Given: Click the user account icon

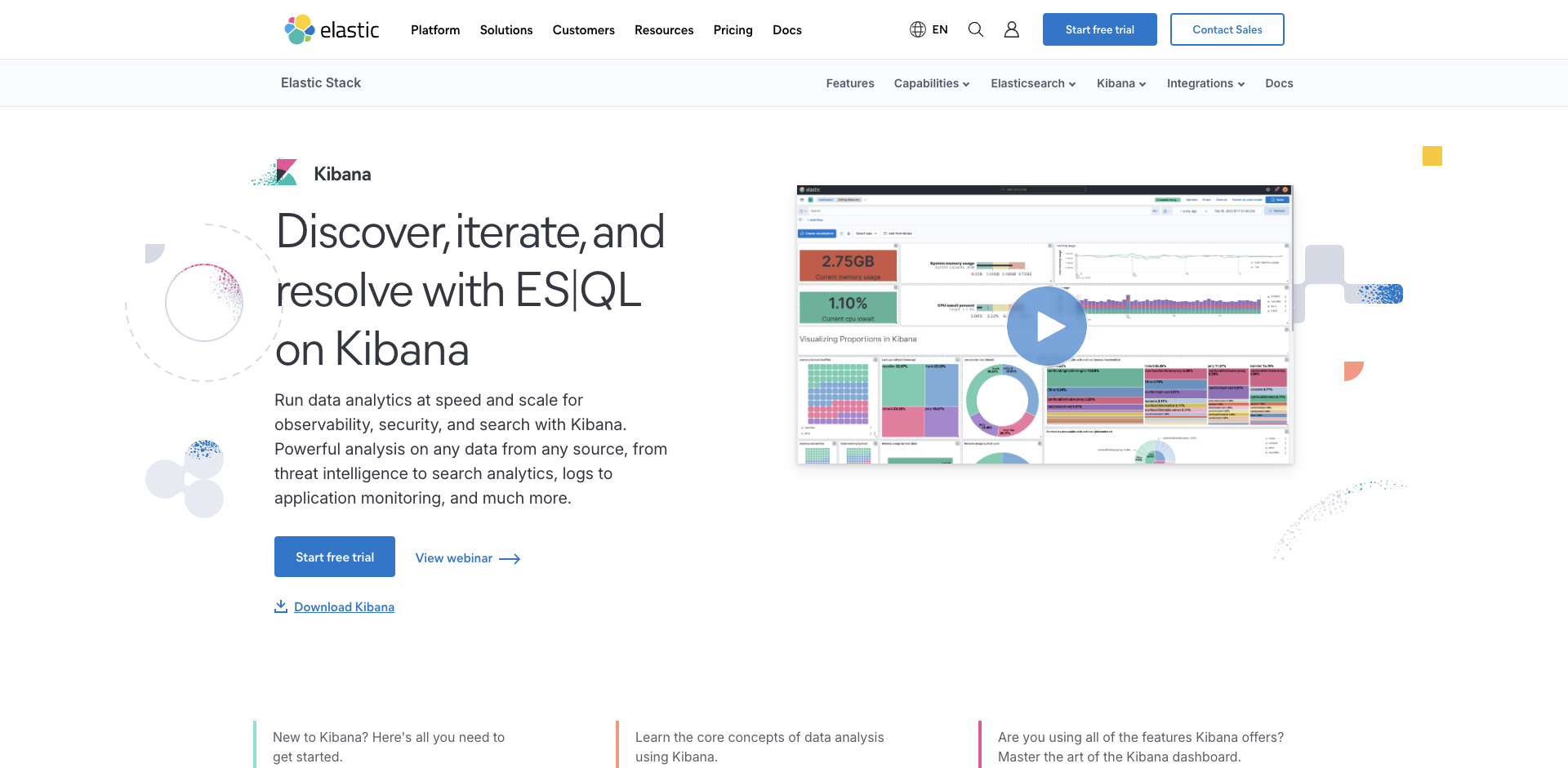Looking at the screenshot, I should [x=1011, y=29].
